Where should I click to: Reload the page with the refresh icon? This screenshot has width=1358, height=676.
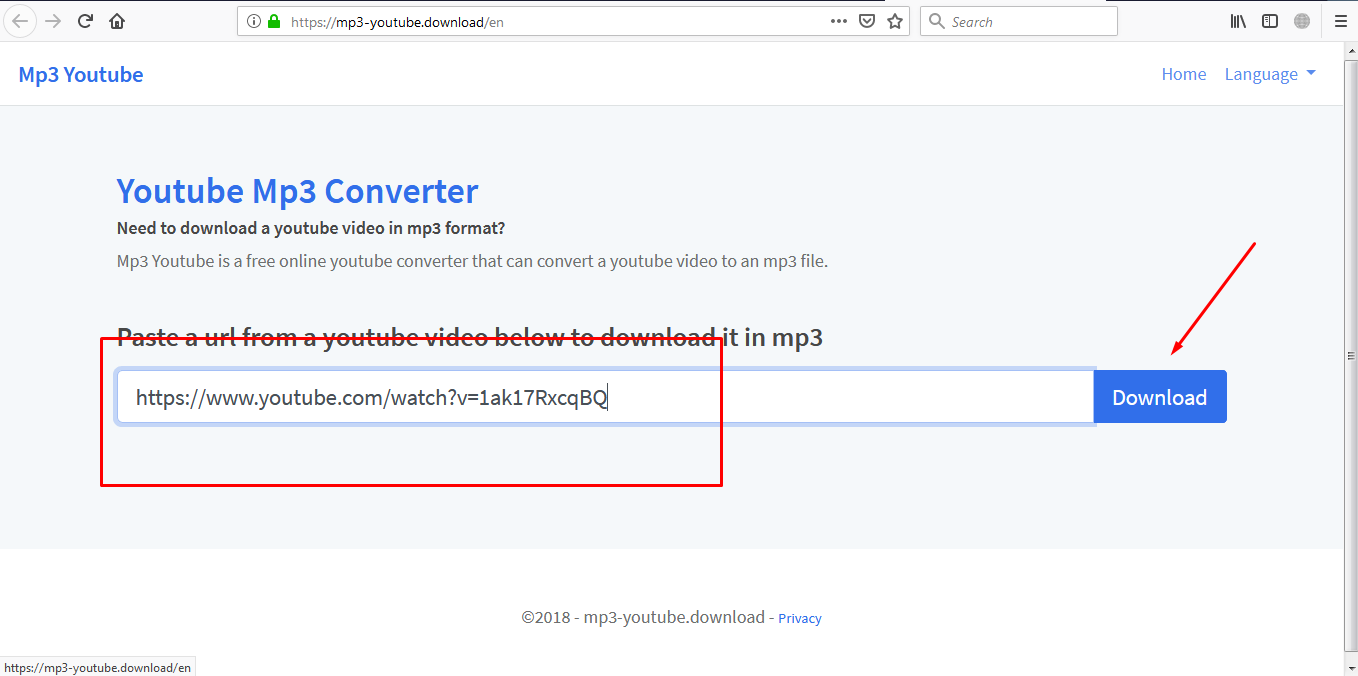86,21
